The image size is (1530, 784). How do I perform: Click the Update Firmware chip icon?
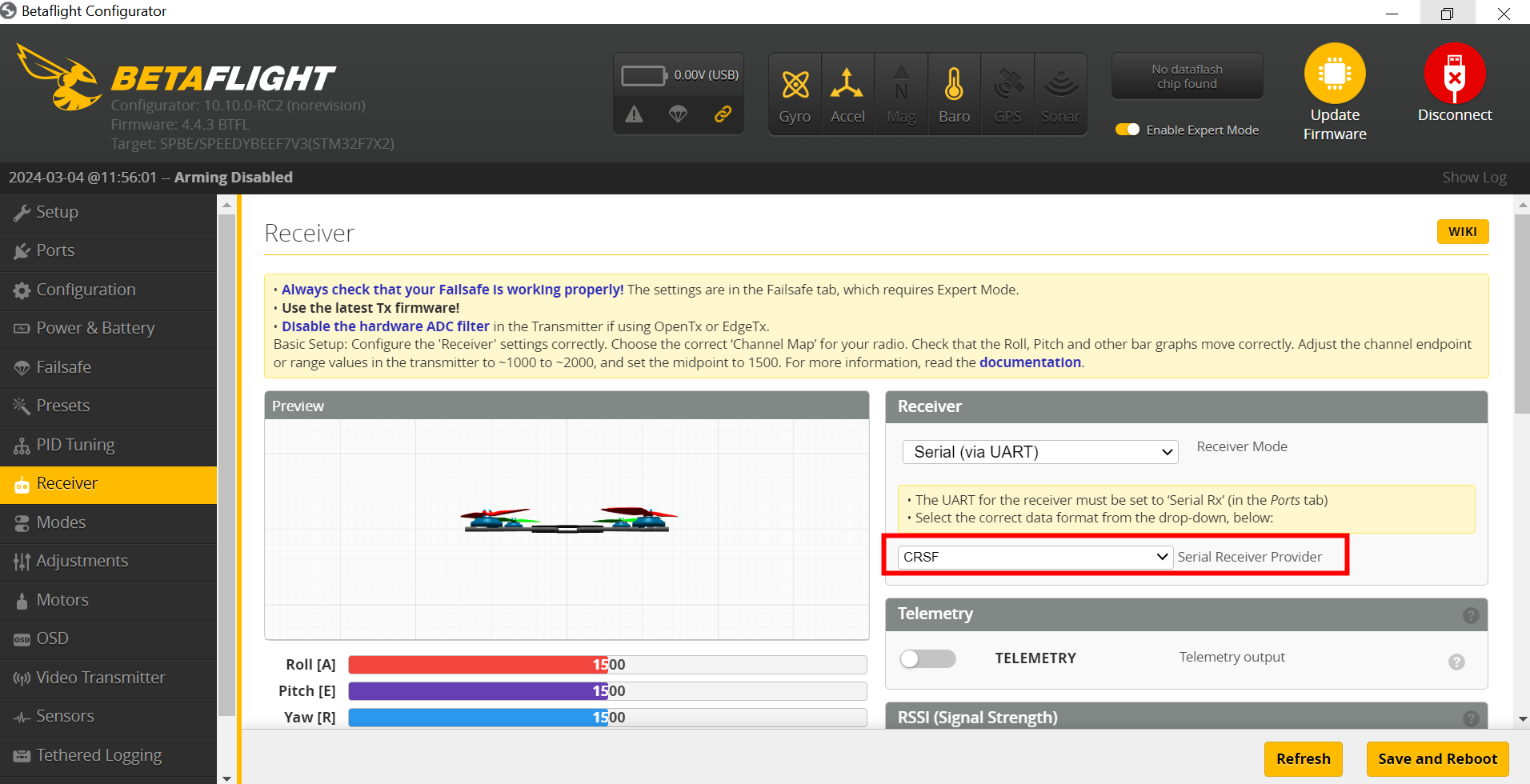click(x=1335, y=74)
